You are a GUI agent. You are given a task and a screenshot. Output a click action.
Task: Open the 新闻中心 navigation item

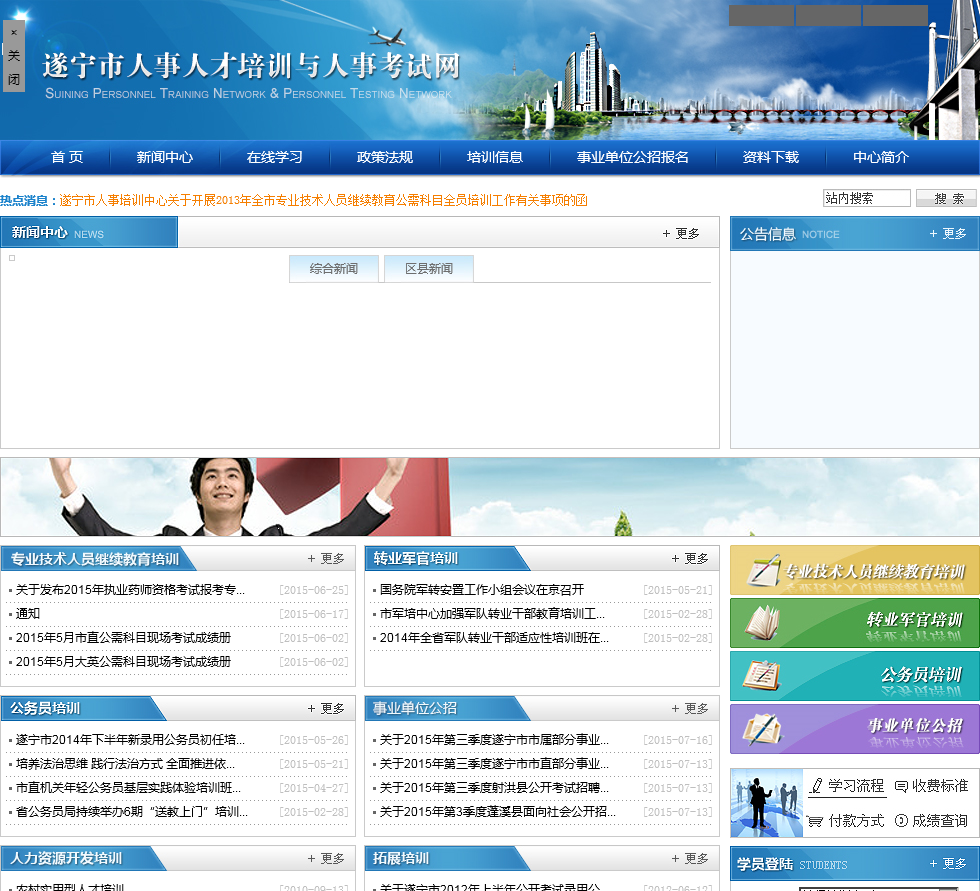164,157
